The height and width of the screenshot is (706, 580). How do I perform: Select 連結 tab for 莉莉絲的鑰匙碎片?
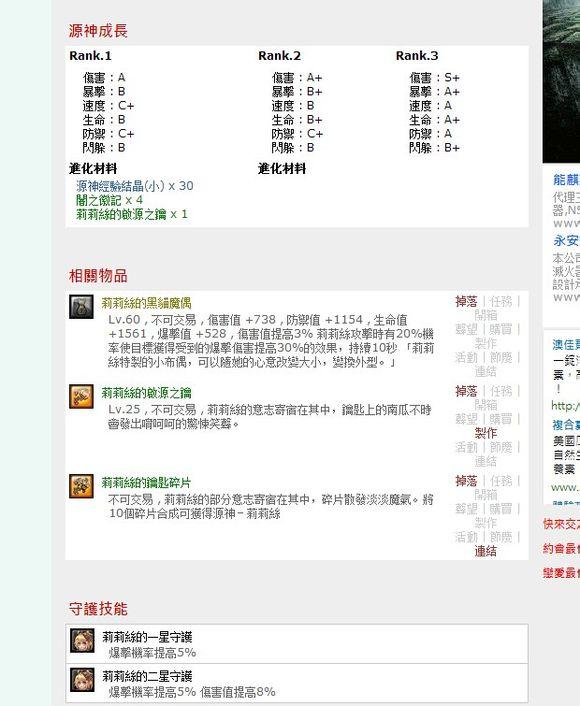pos(486,551)
